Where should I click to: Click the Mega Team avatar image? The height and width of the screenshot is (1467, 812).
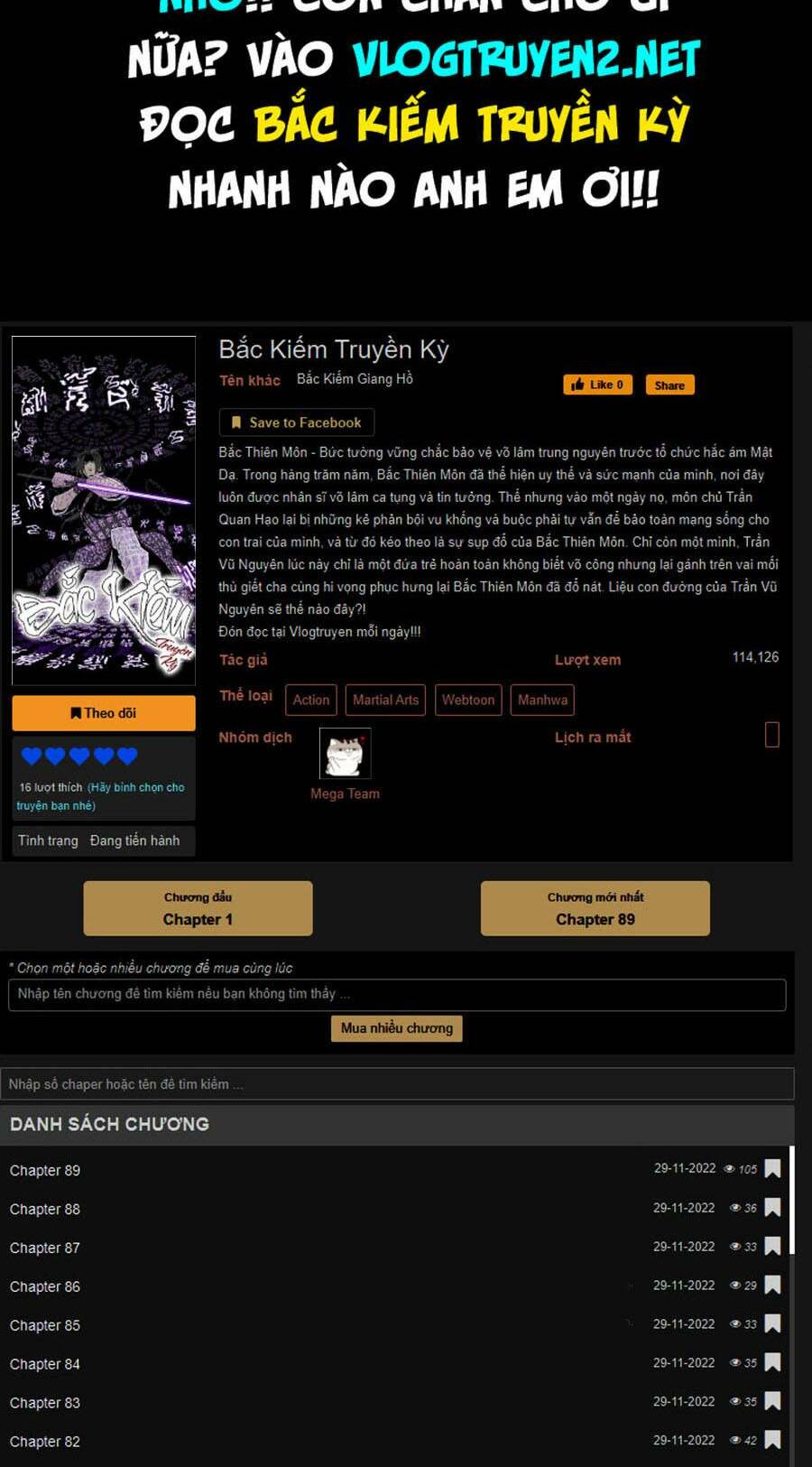(345, 753)
